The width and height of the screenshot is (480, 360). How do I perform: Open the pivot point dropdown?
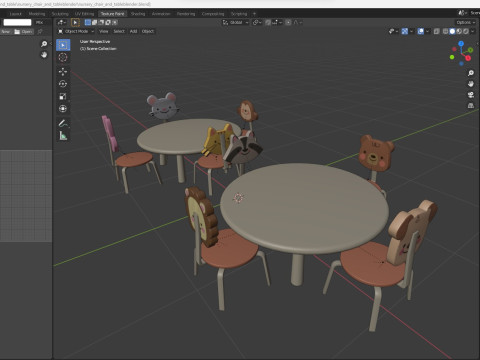pos(257,22)
